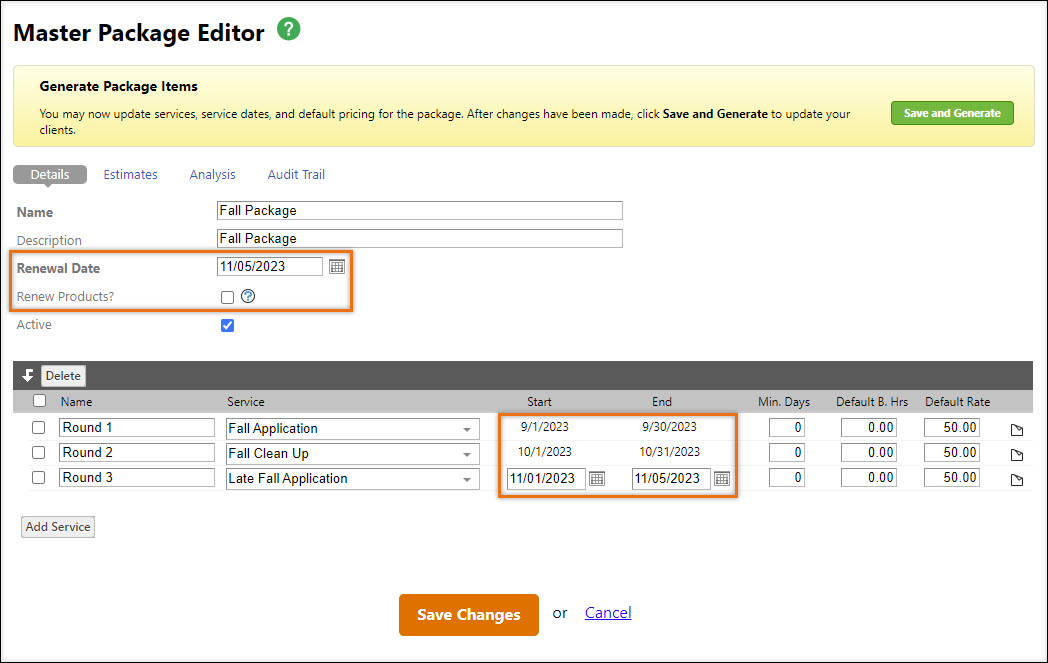Click the Round 1 Default Rate field

click(950, 428)
